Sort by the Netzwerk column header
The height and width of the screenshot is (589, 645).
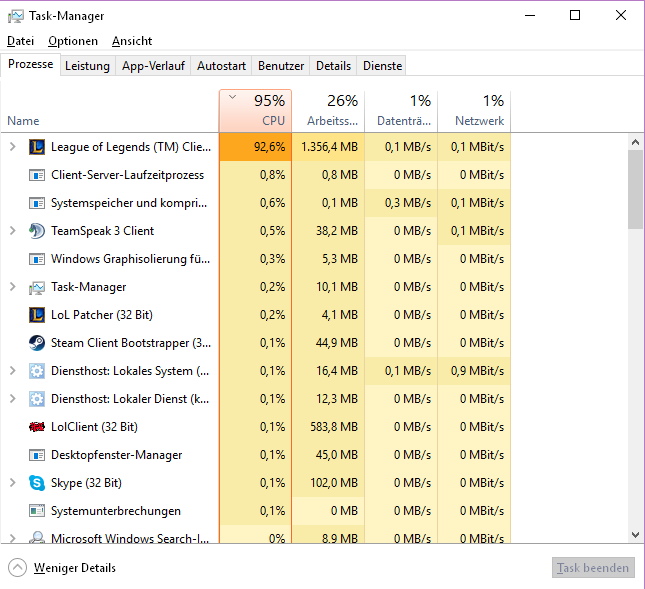474,111
